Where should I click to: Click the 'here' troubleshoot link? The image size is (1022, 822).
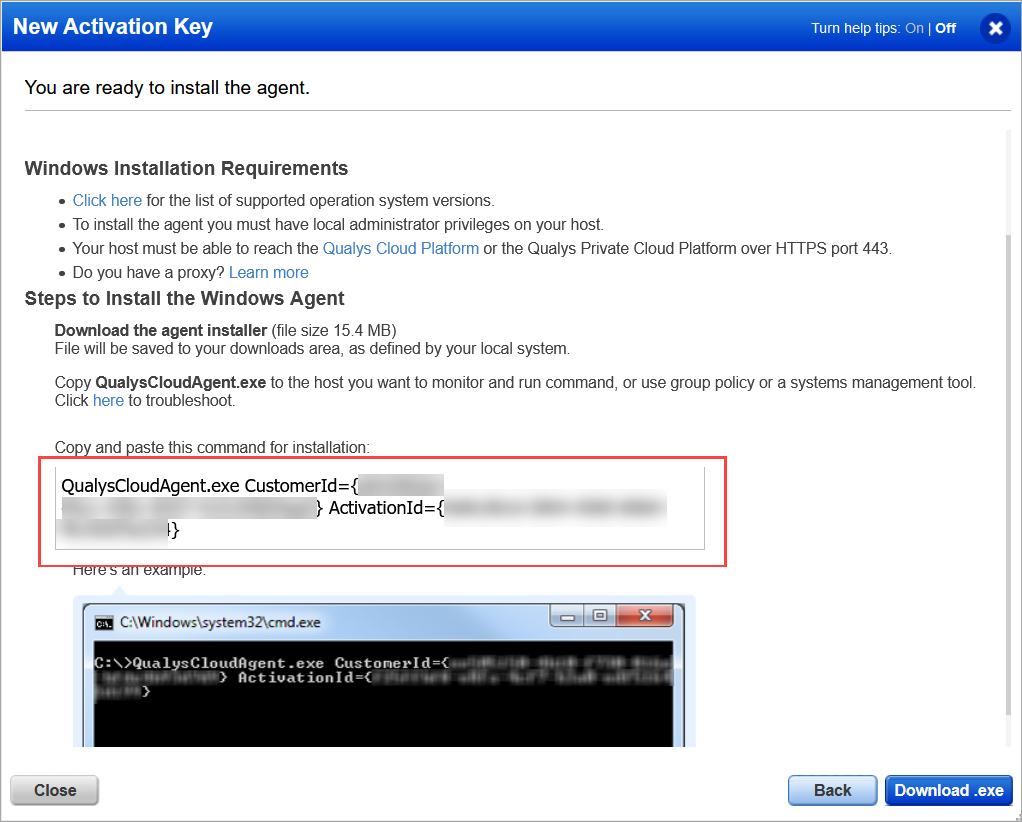click(108, 400)
